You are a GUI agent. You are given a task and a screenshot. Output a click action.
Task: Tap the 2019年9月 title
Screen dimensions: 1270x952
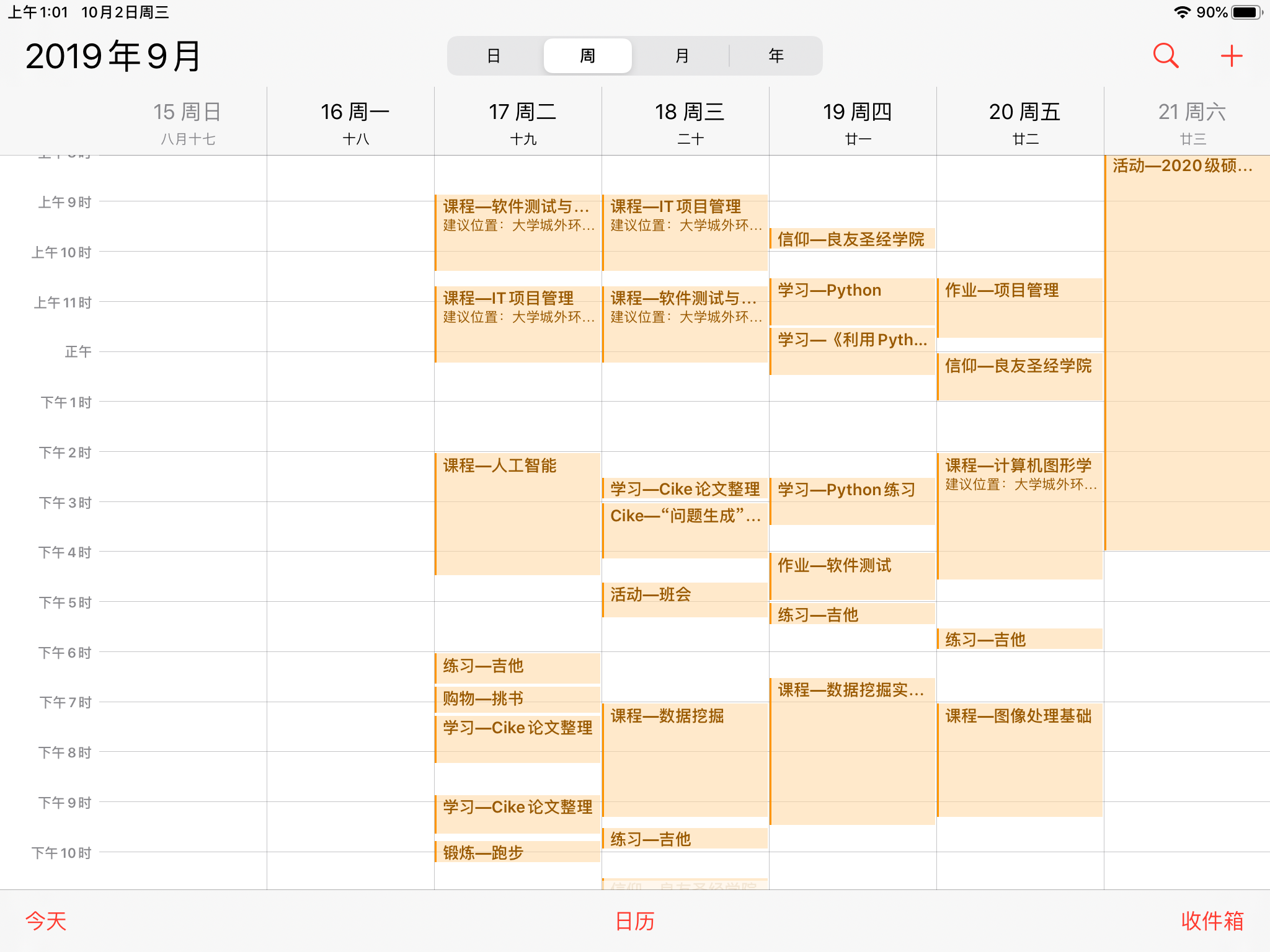[x=113, y=56]
